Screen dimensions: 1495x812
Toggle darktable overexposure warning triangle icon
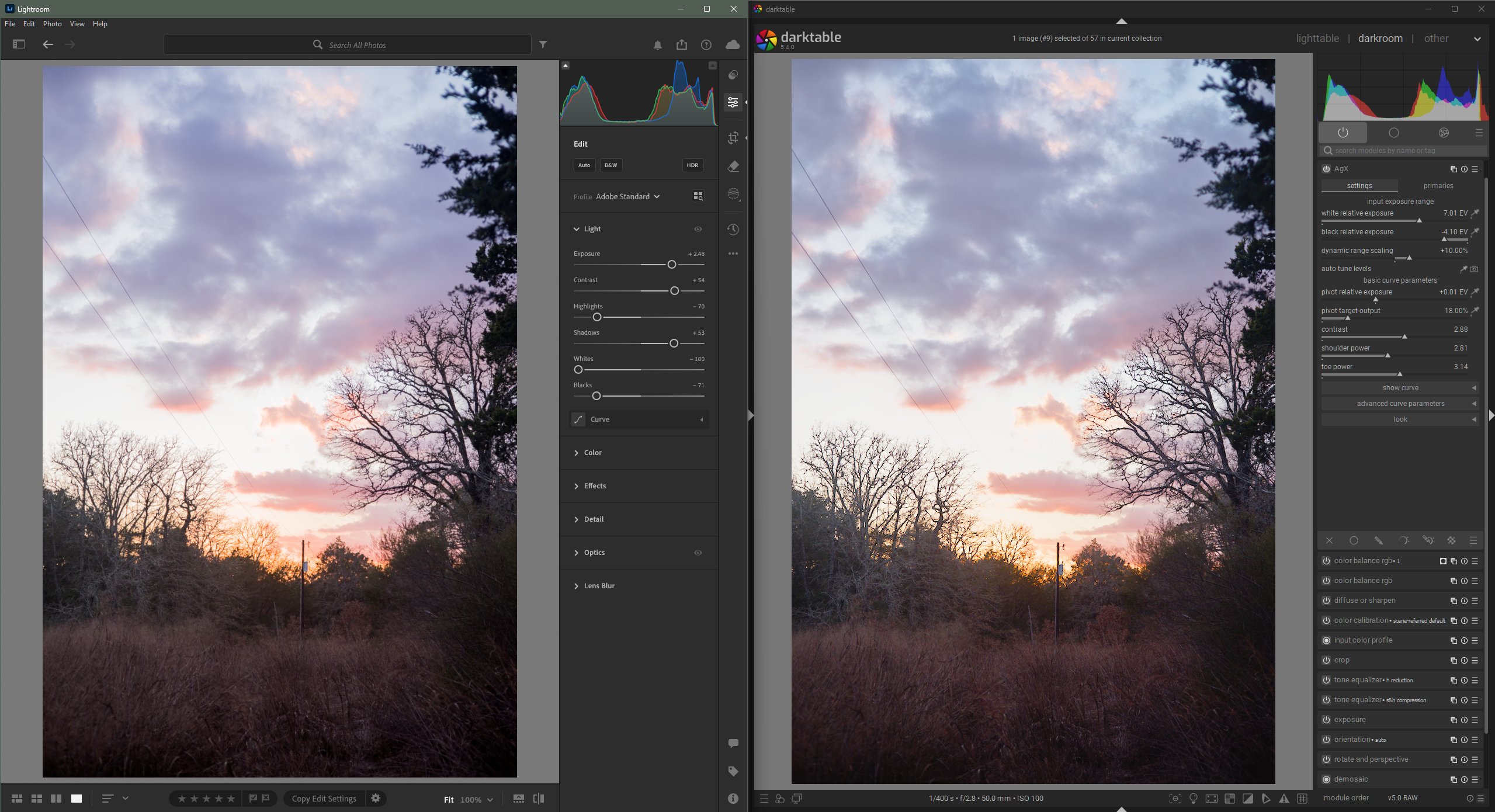click(x=1284, y=798)
